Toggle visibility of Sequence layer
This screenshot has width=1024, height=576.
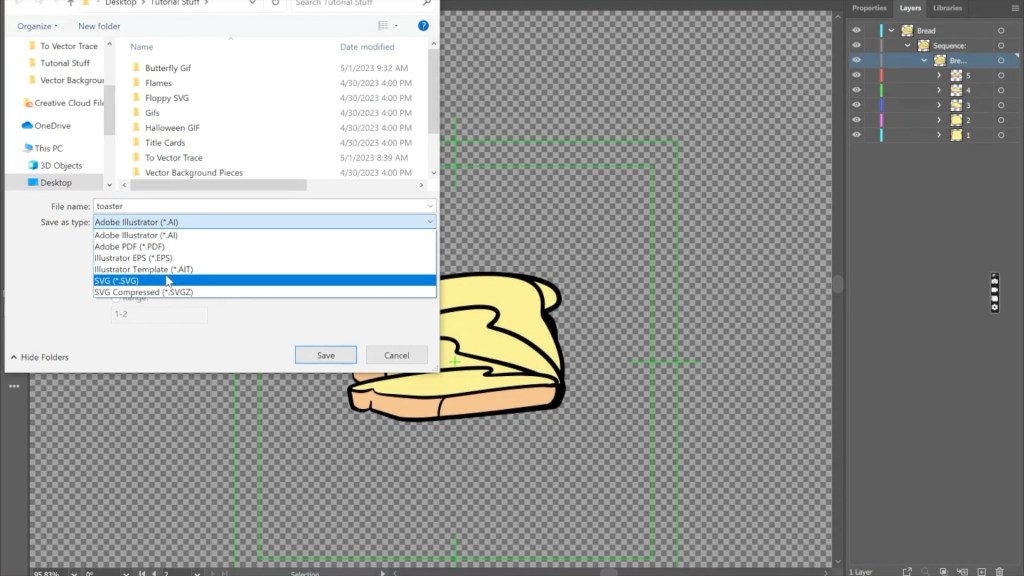856,46
